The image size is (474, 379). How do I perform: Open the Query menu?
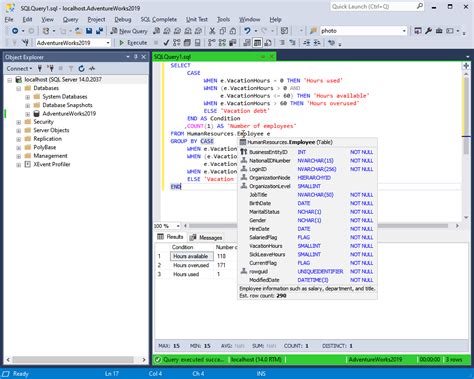70,19
